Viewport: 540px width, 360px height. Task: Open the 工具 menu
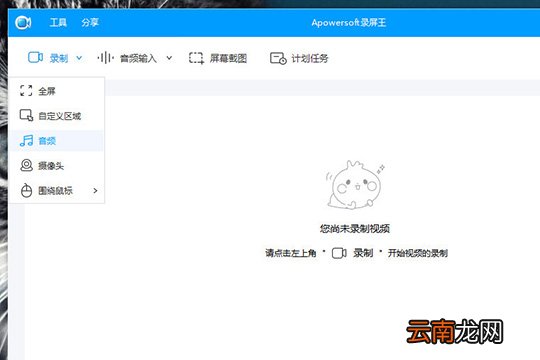click(58, 23)
